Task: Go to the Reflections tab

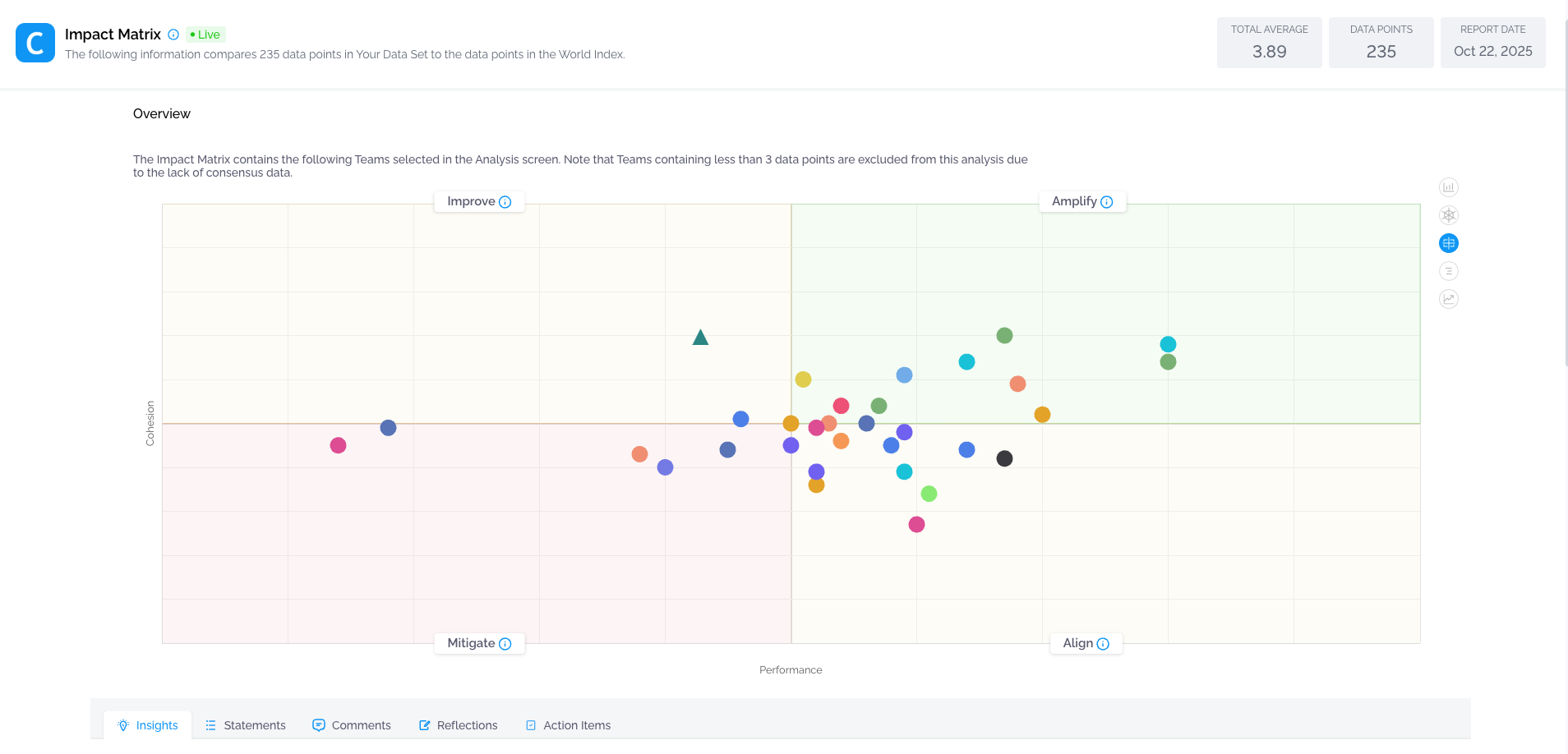Action: click(x=459, y=725)
